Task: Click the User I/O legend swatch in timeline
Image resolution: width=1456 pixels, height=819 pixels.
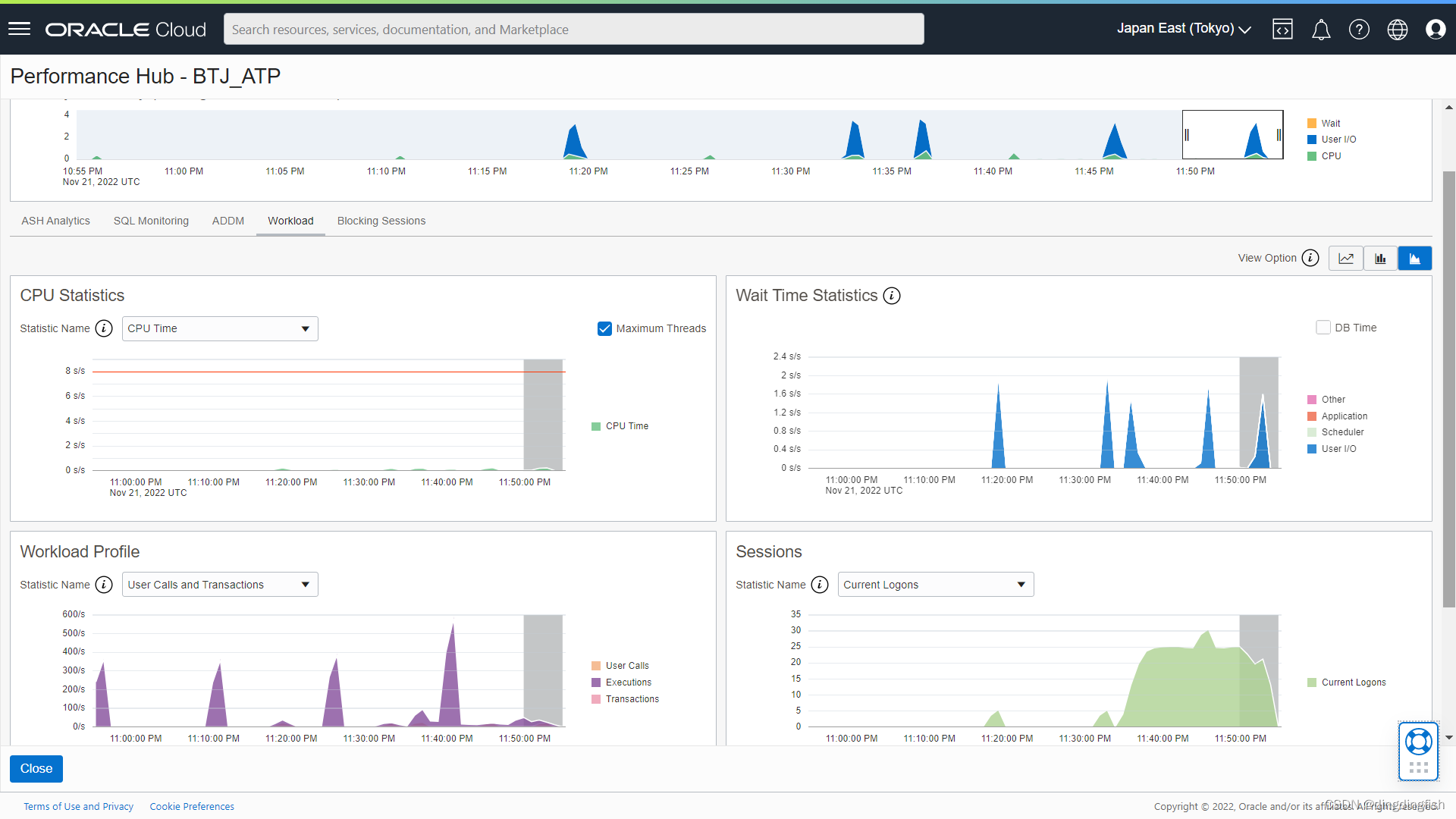Action: pos(1312,140)
